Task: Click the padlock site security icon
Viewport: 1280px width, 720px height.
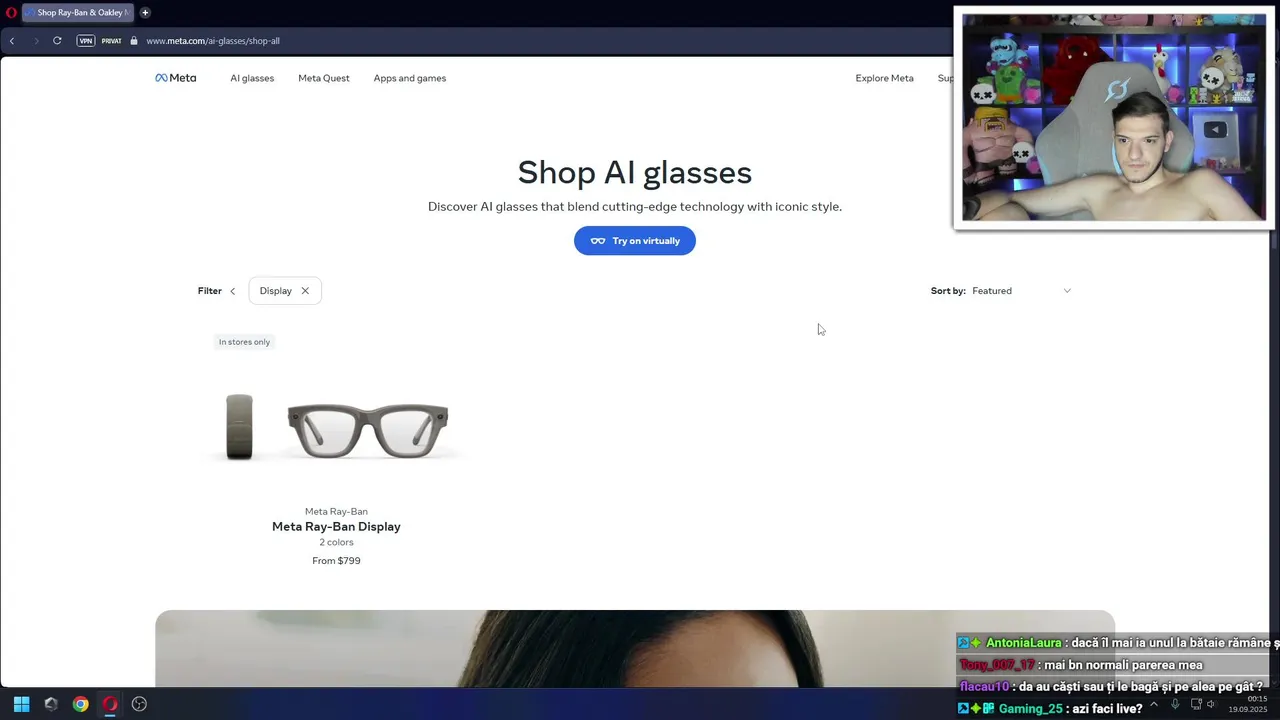Action: pos(134,41)
